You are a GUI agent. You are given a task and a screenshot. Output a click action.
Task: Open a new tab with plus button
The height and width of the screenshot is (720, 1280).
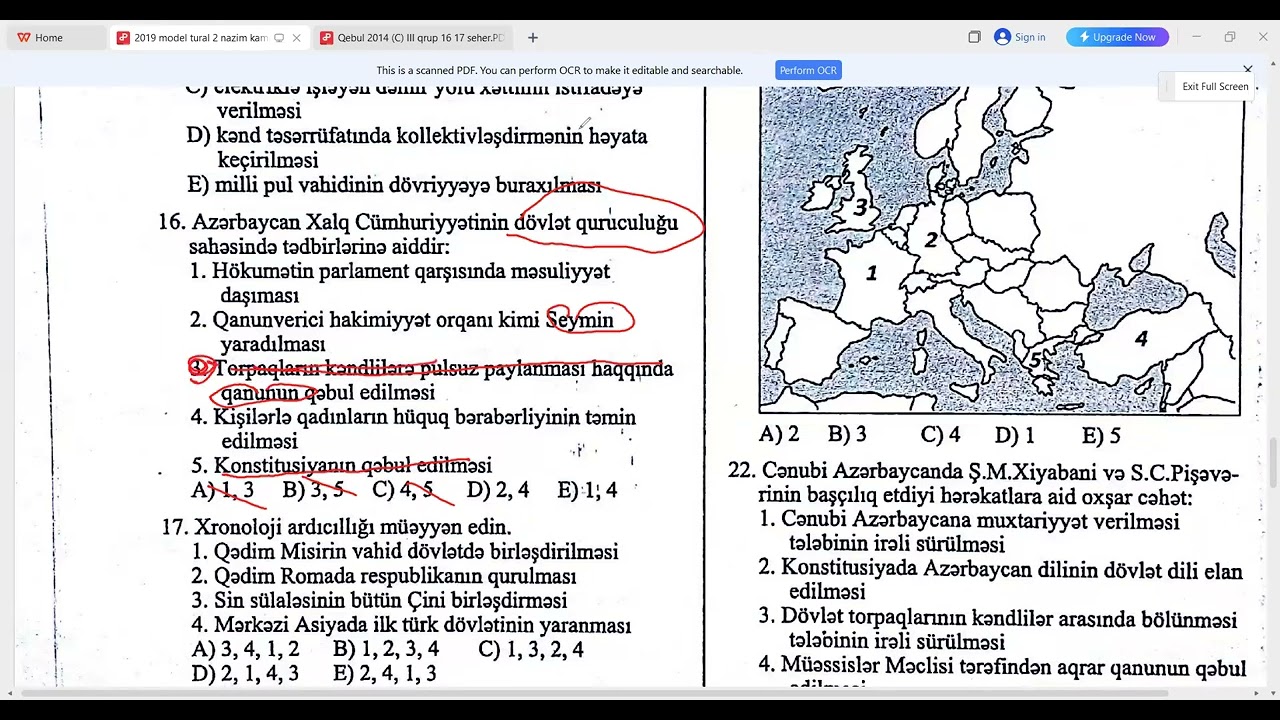pos(533,38)
